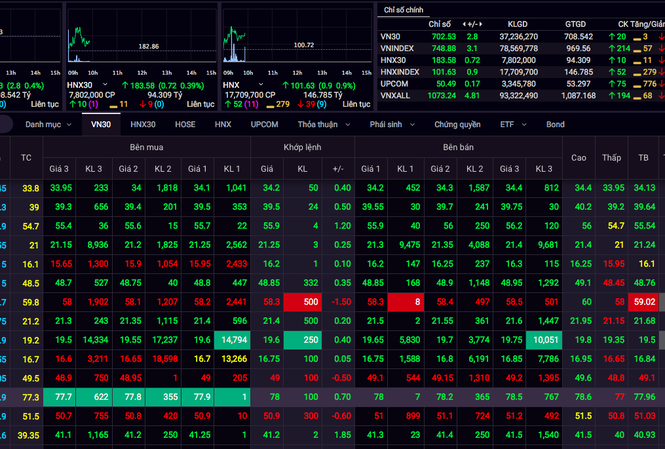Image resolution: width=665 pixels, height=449 pixels.
Task: Click the Bên mua group header
Action: coord(146,147)
